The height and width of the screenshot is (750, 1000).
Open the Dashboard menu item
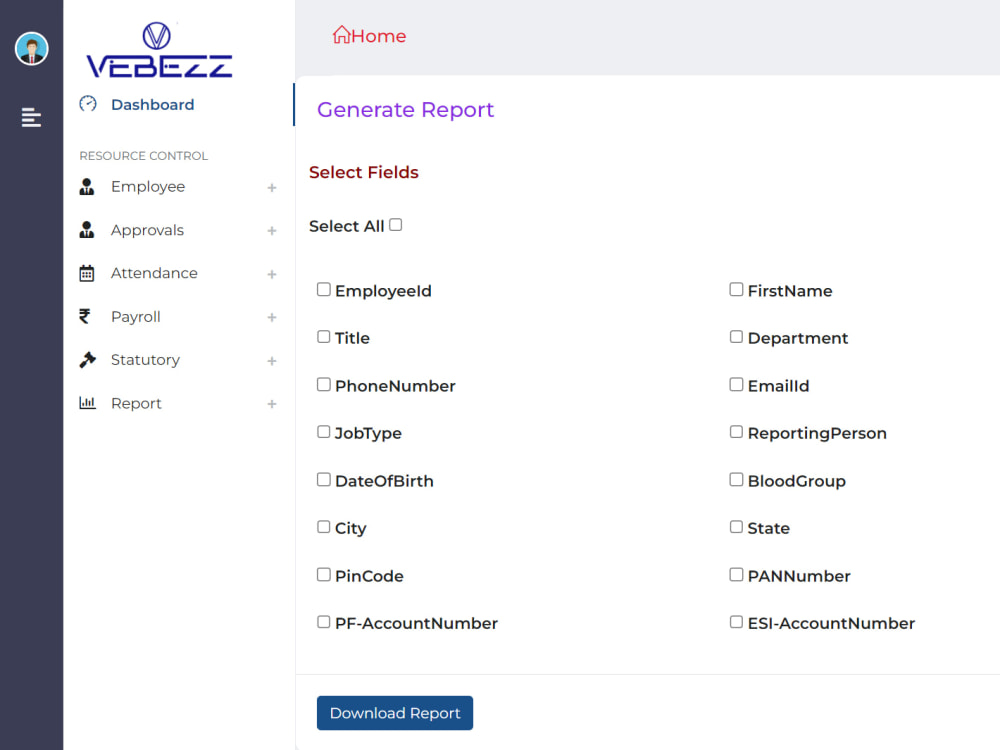[x=152, y=104]
